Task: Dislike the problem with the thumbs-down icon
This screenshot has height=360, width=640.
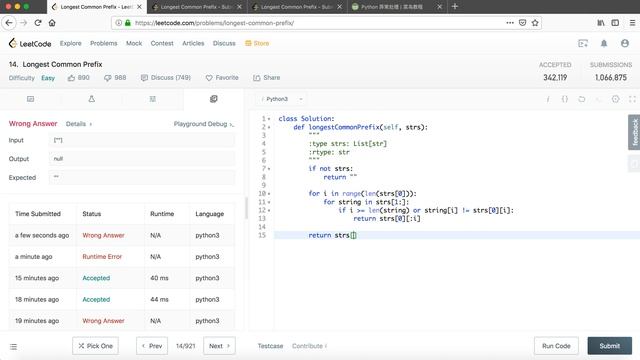Action: 107,78
